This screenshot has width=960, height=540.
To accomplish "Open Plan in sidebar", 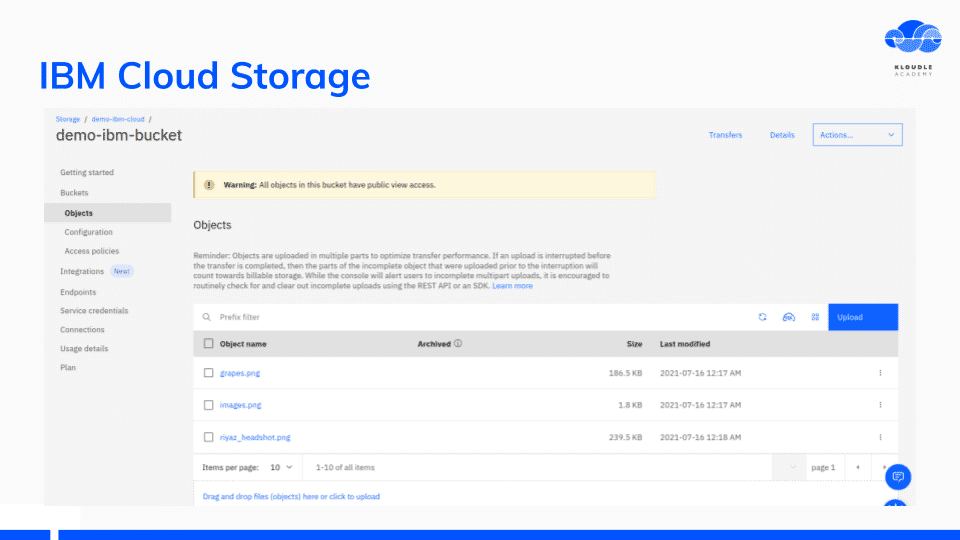I will click(x=68, y=367).
